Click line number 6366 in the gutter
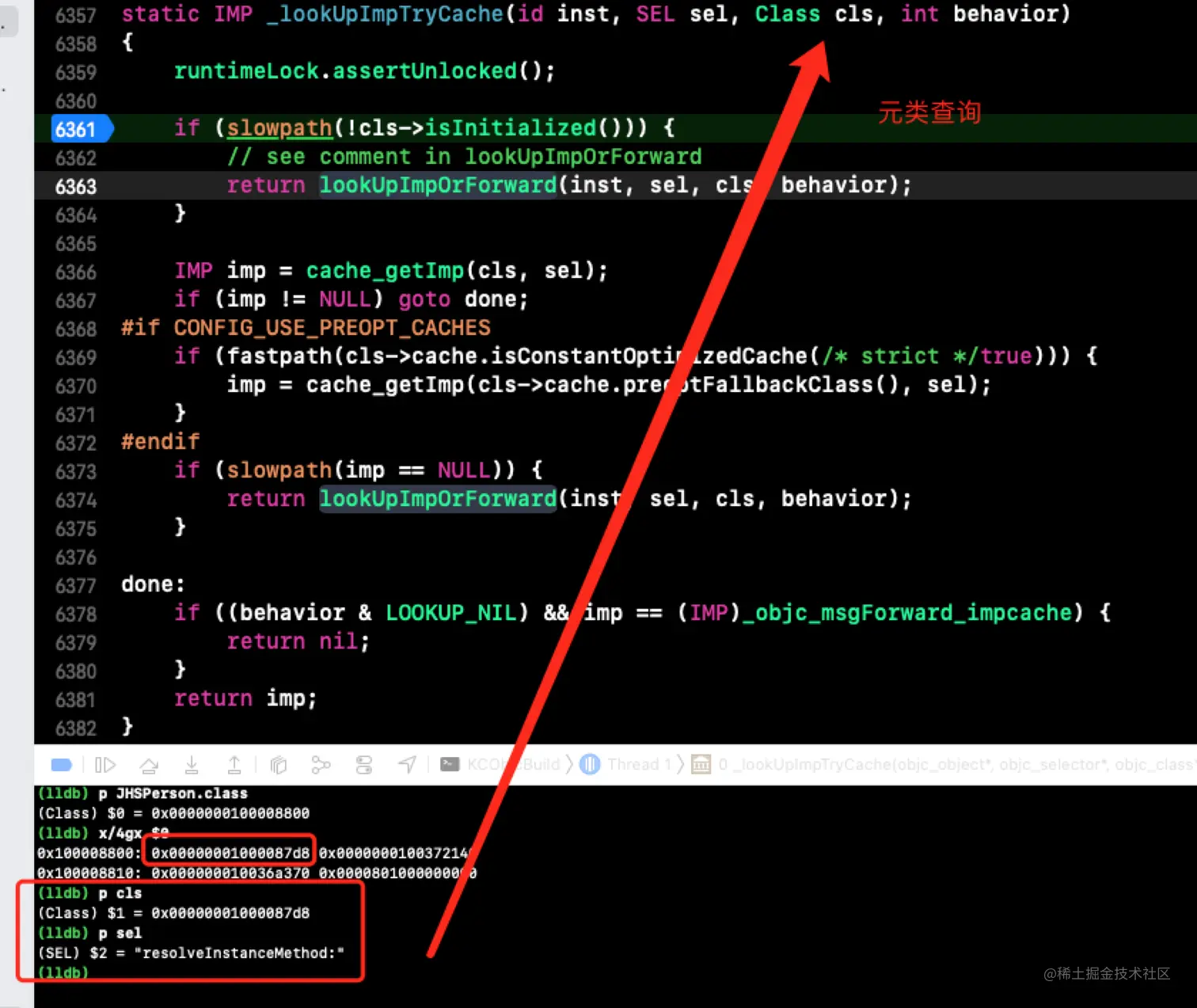The height and width of the screenshot is (1008, 1197). 76,272
